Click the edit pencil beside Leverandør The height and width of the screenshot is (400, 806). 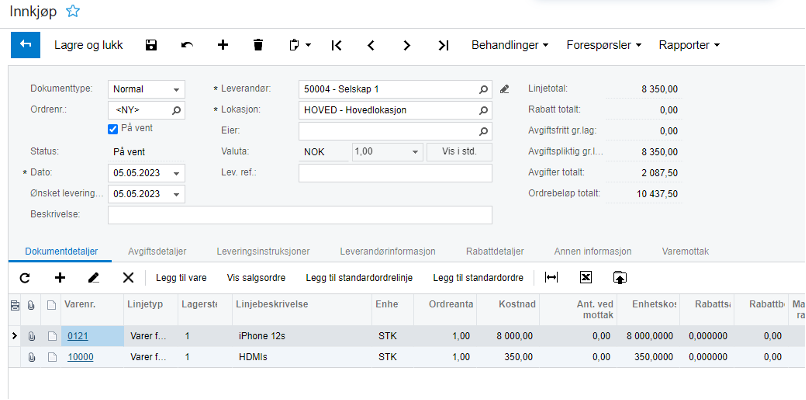[505, 89]
